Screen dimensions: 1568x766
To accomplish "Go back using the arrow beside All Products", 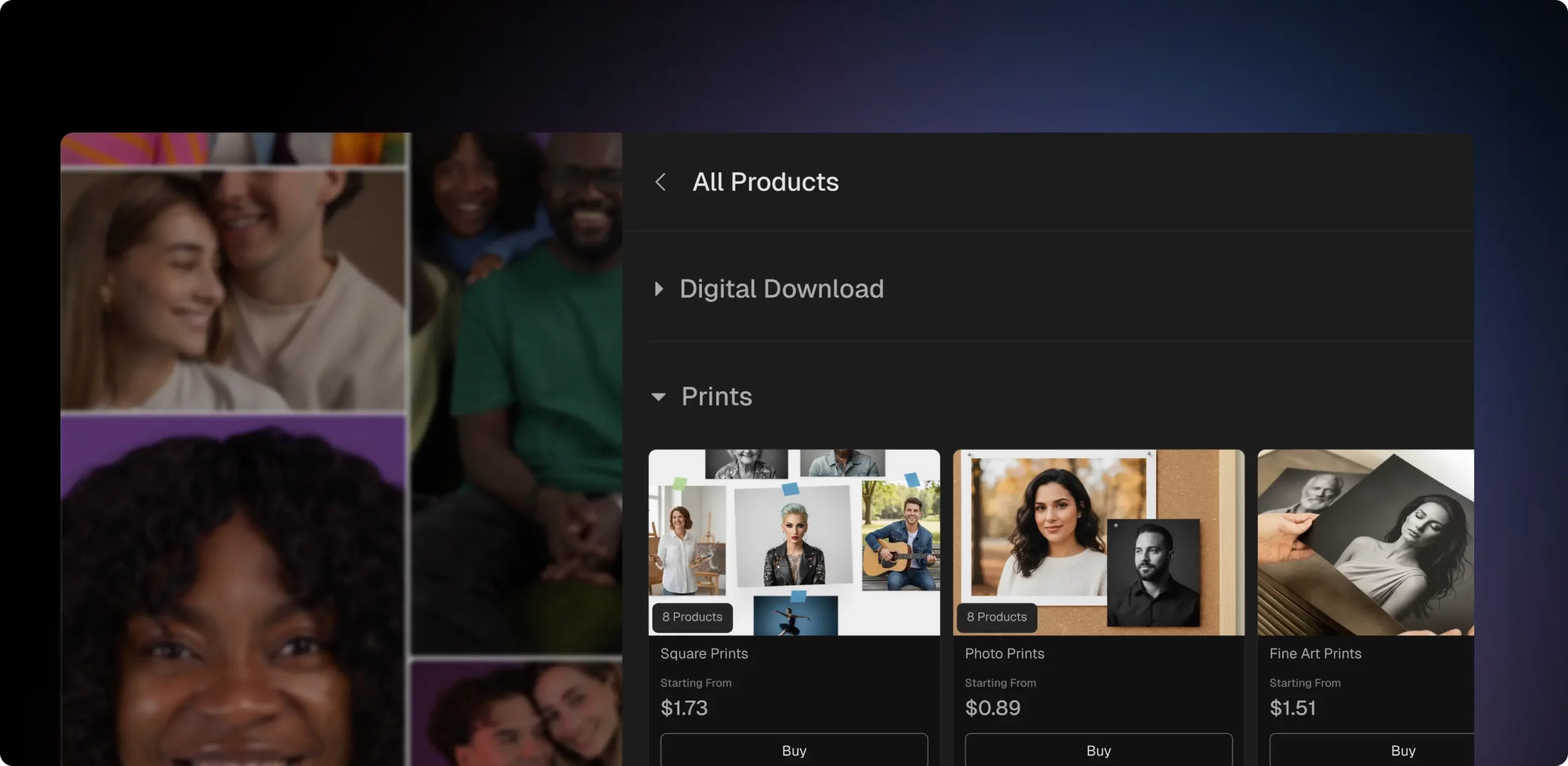I will 660,182.
